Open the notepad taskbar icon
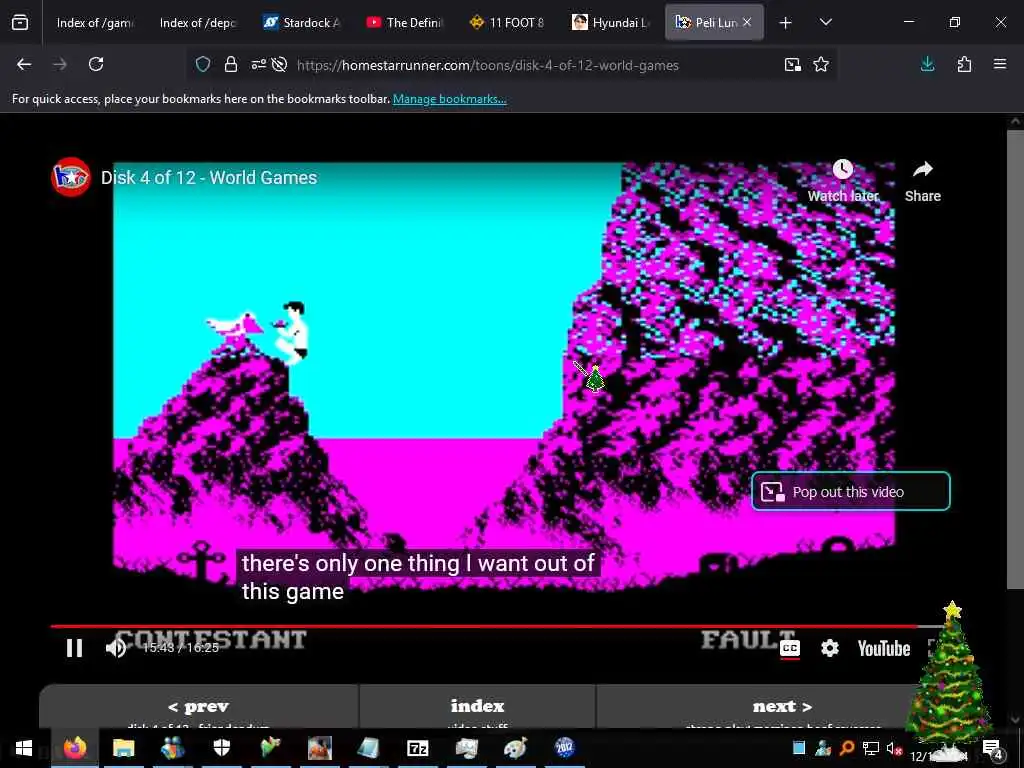1024x768 pixels. pos(368,748)
